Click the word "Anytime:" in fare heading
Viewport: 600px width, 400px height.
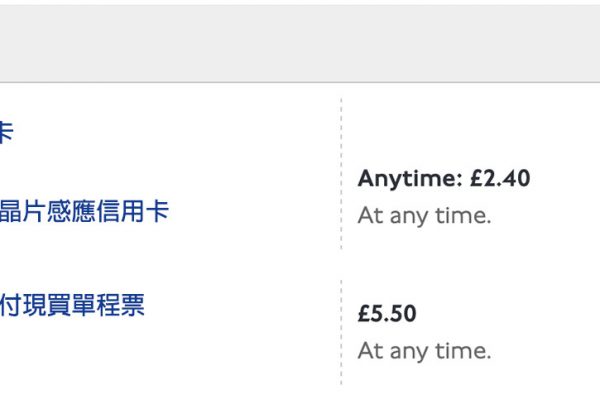408,179
